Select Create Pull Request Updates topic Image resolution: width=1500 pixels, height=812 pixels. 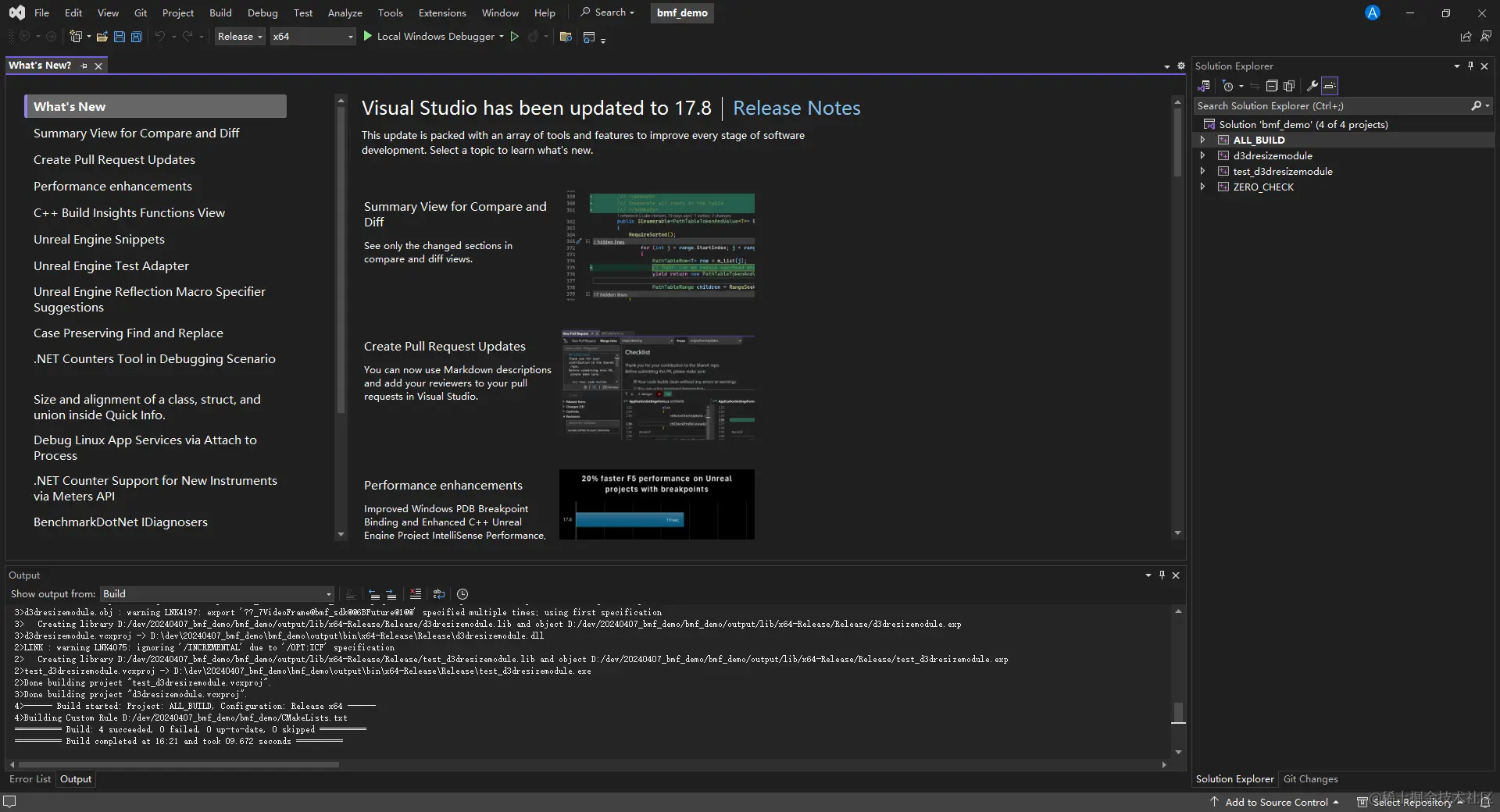point(114,159)
